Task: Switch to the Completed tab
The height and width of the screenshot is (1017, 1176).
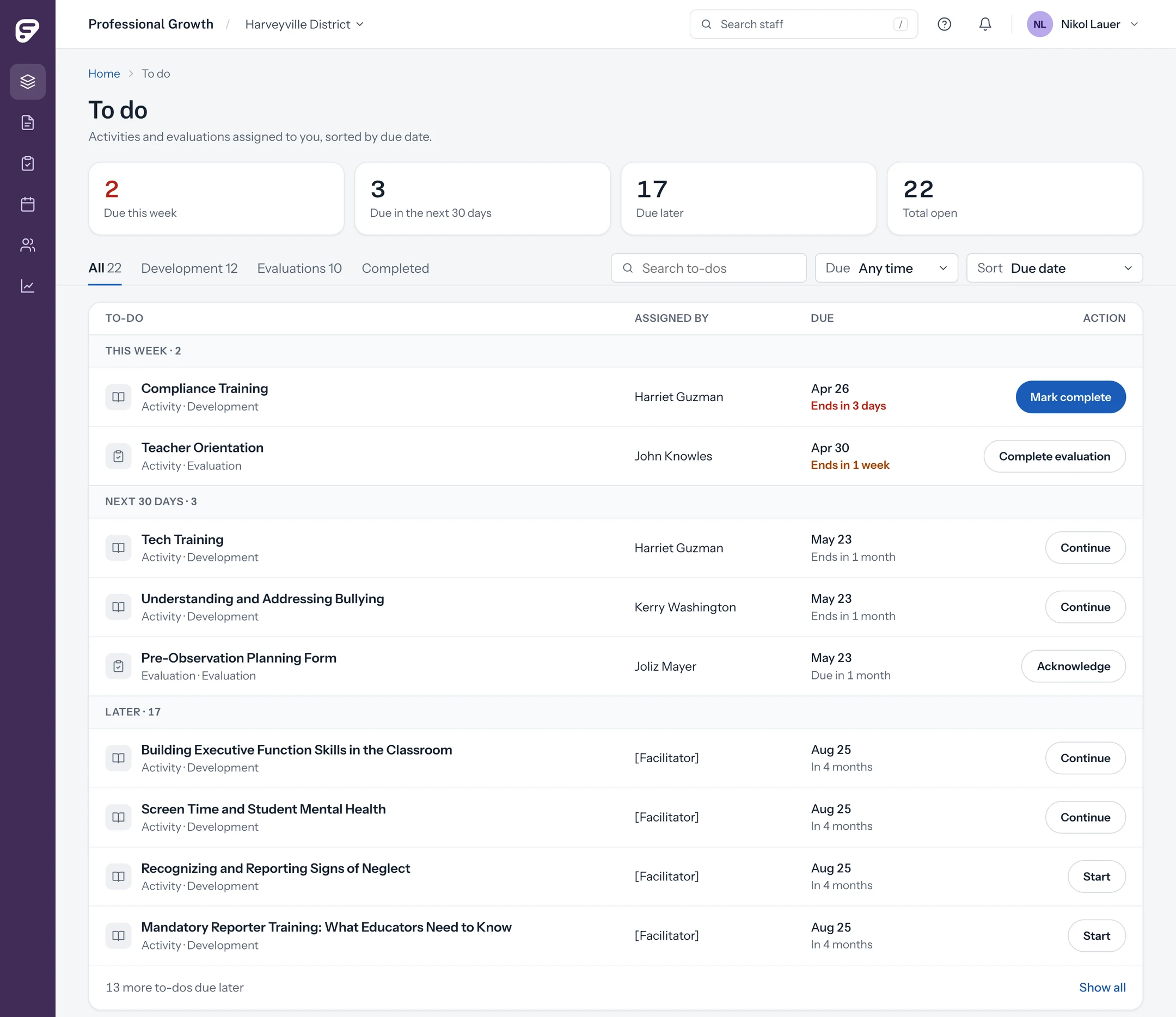Action: 396,268
